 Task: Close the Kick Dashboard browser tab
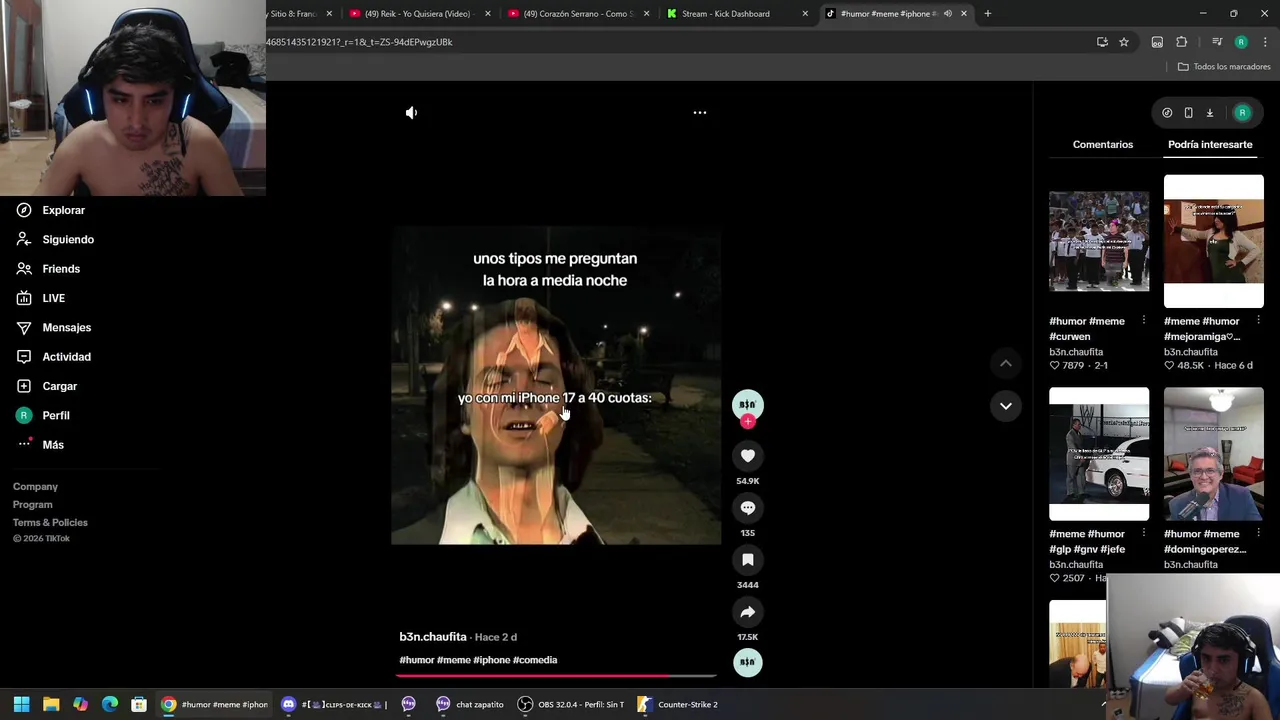click(805, 14)
